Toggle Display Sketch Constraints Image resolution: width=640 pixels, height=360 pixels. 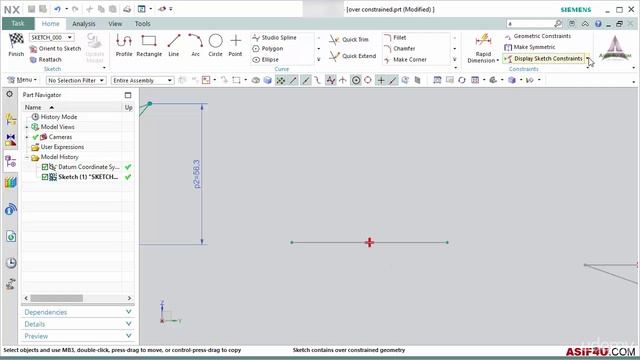(x=544, y=59)
